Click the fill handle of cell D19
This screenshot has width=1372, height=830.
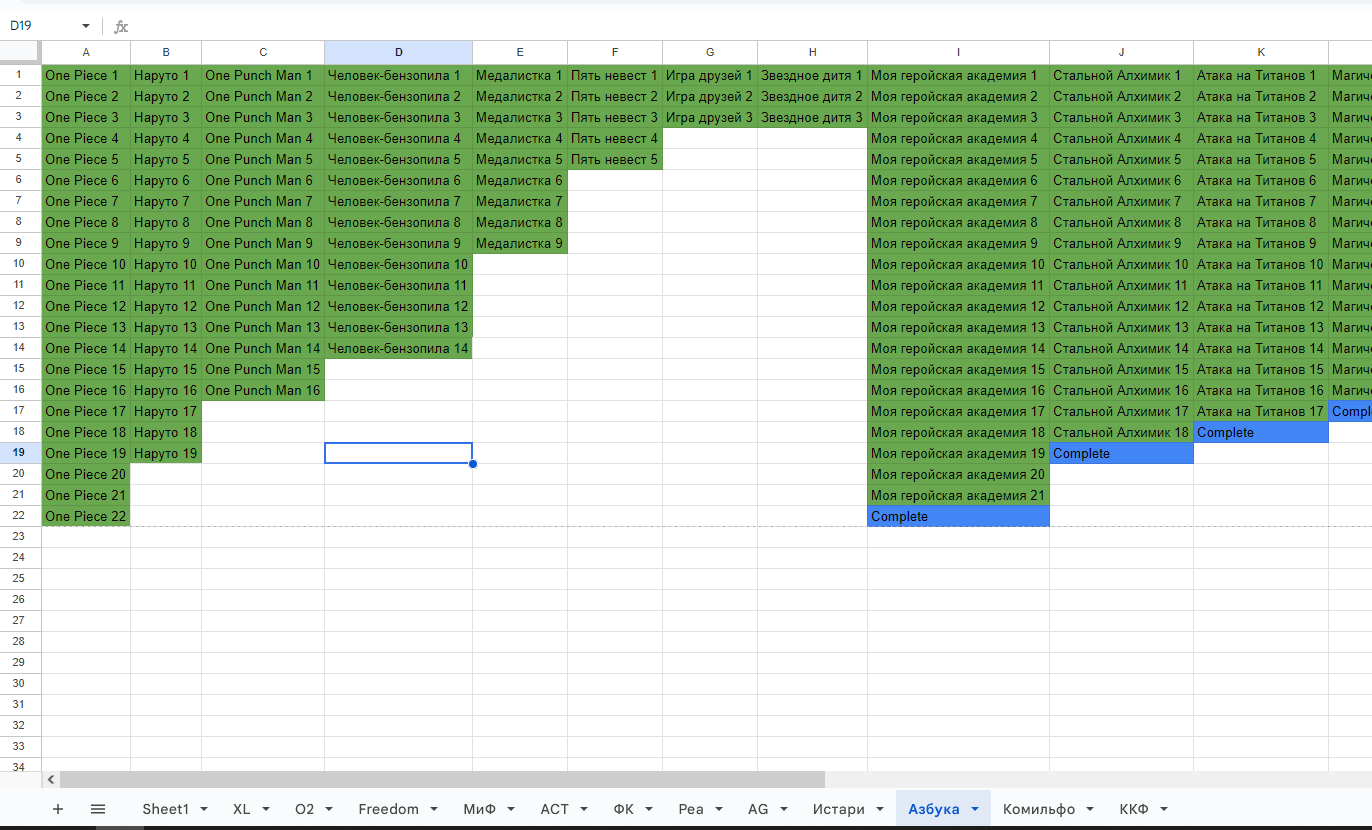point(472,463)
